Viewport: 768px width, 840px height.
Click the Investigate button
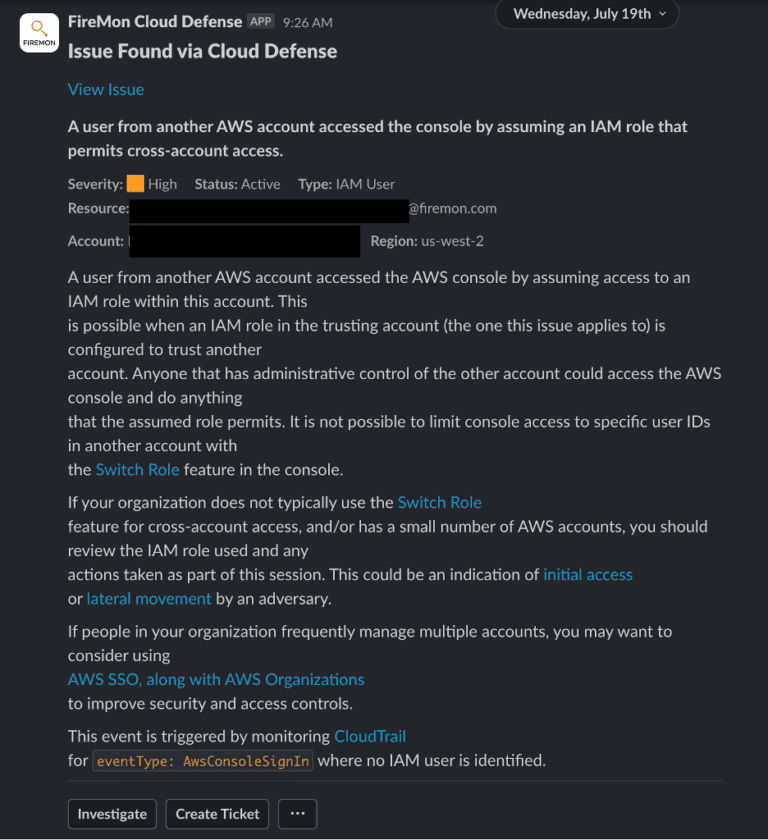[111, 814]
